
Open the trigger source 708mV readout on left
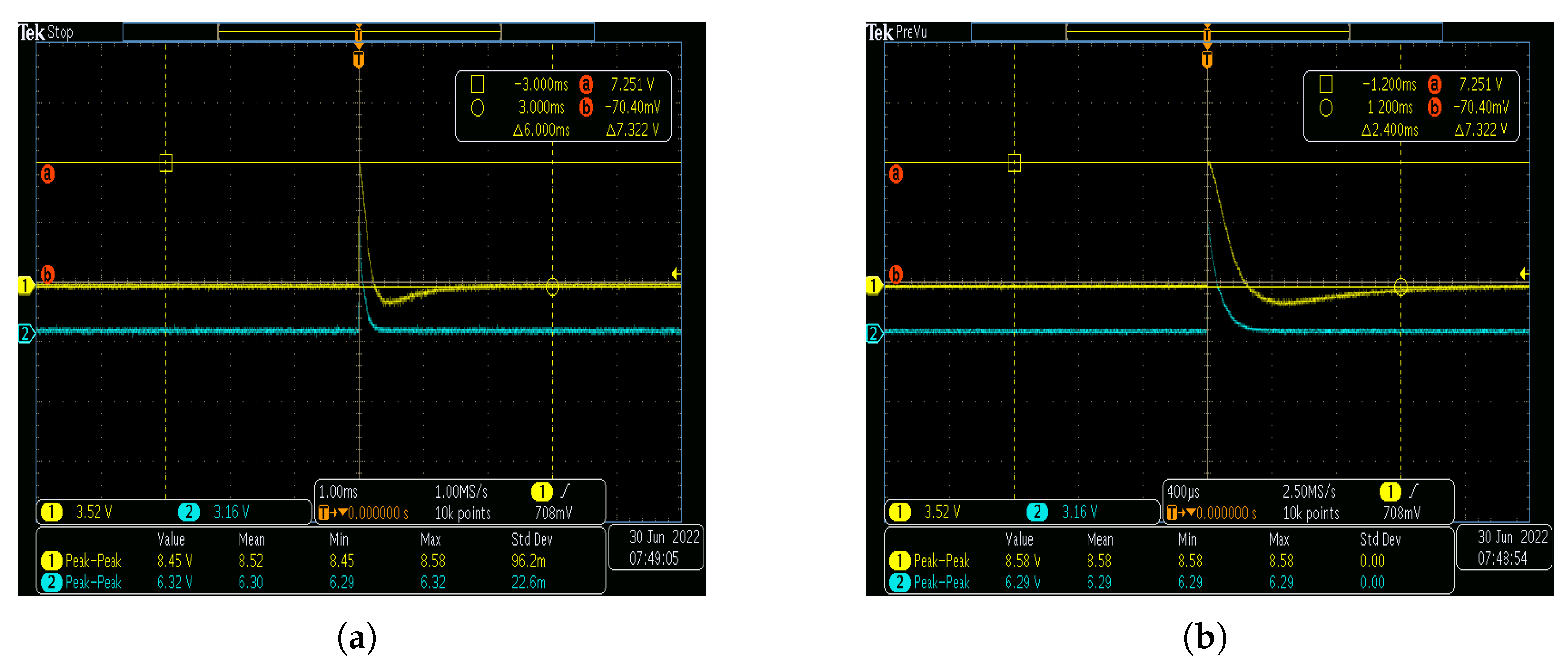tap(553, 513)
